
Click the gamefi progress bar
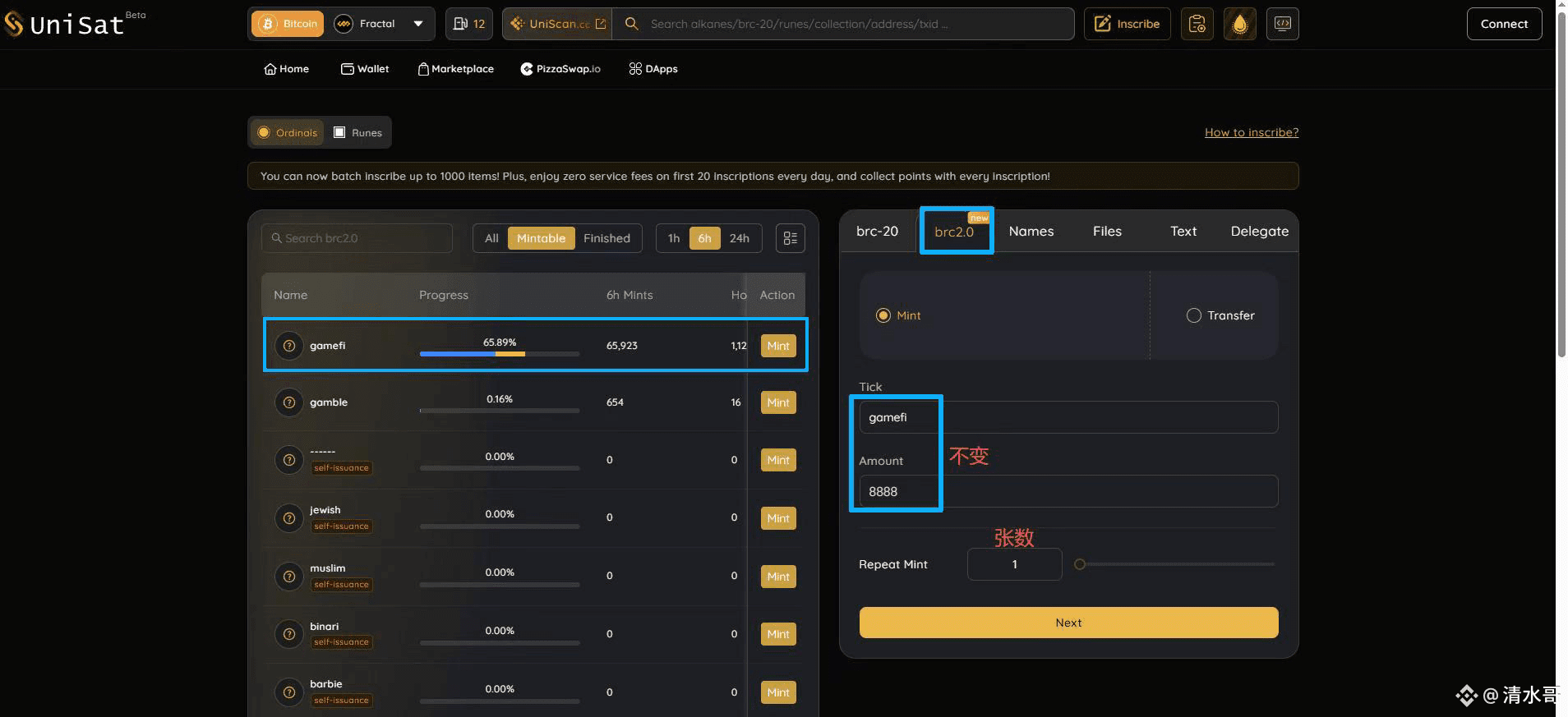pos(500,354)
